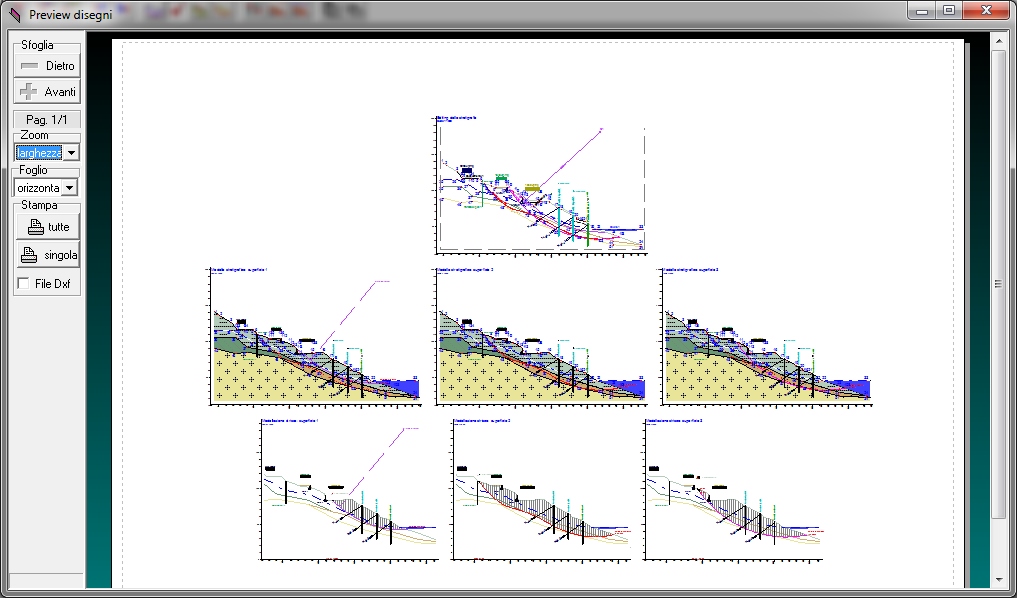The height and width of the screenshot is (598, 1017).
Task: Maximize the Preview disegni window
Action: 949,10
